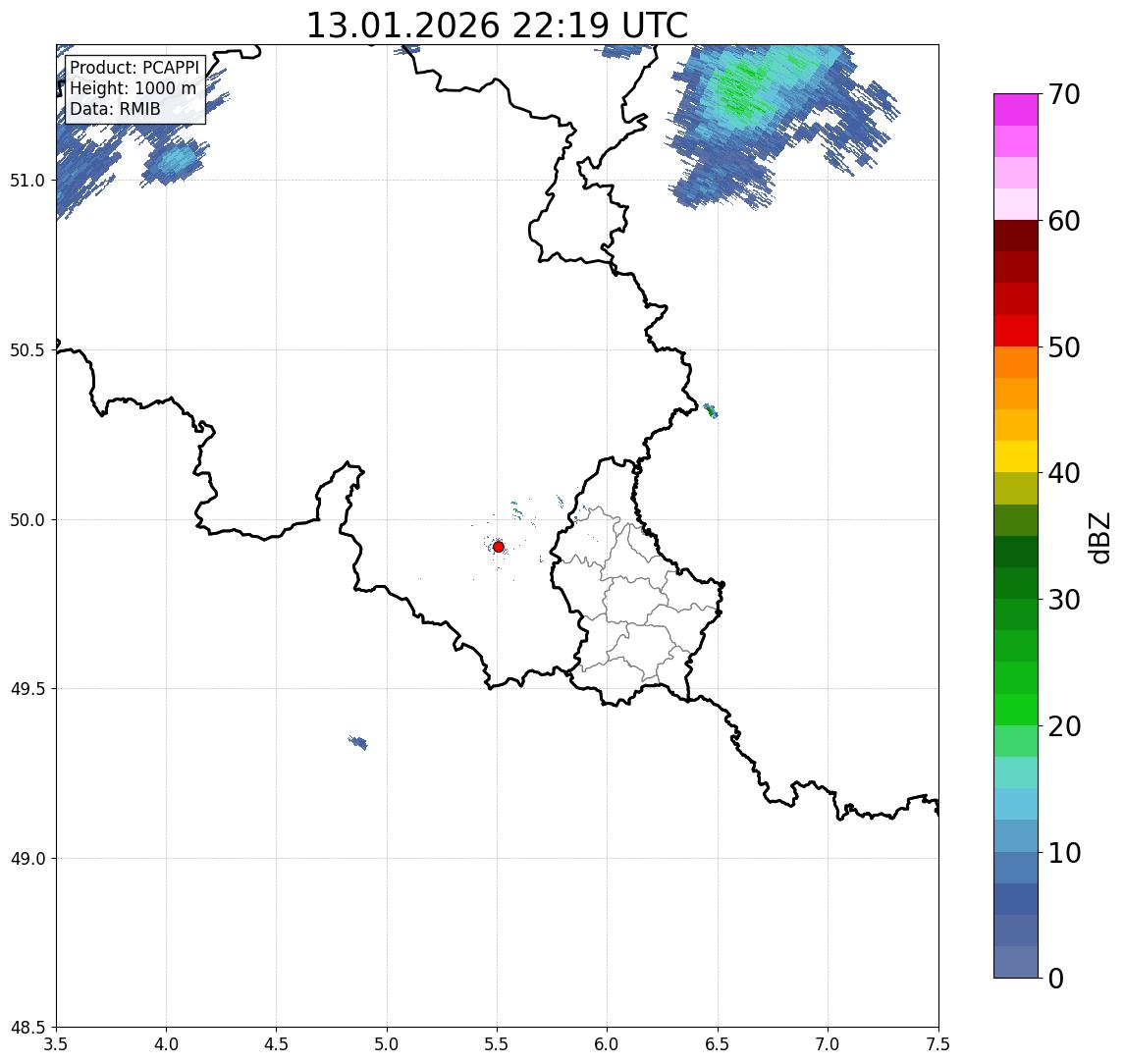The image size is (1124, 1064).
Task: Click the colorbar tick label 20
Action: point(1064,725)
